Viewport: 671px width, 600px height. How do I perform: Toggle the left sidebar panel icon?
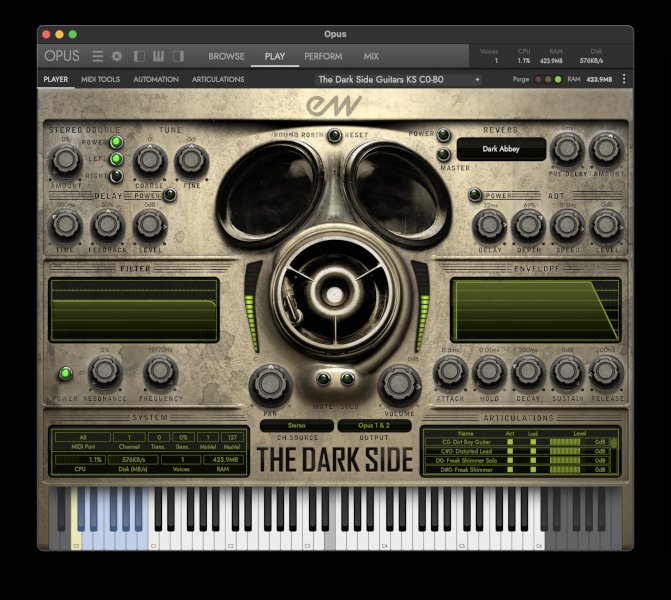[139, 56]
